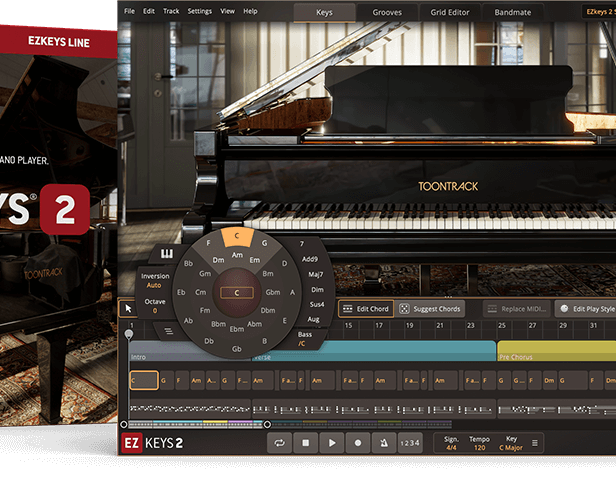Choose the Sus4 chord type
This screenshot has width=616, height=488.
(x=317, y=305)
